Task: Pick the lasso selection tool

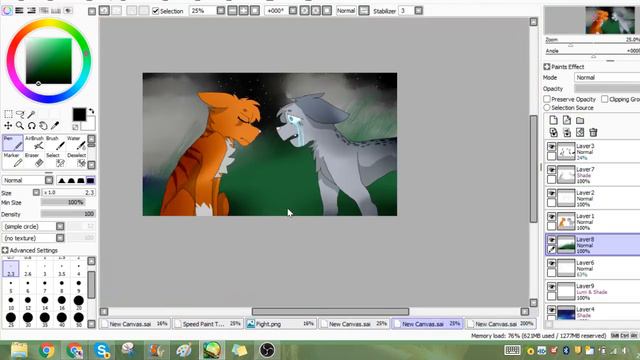Action: (20, 114)
